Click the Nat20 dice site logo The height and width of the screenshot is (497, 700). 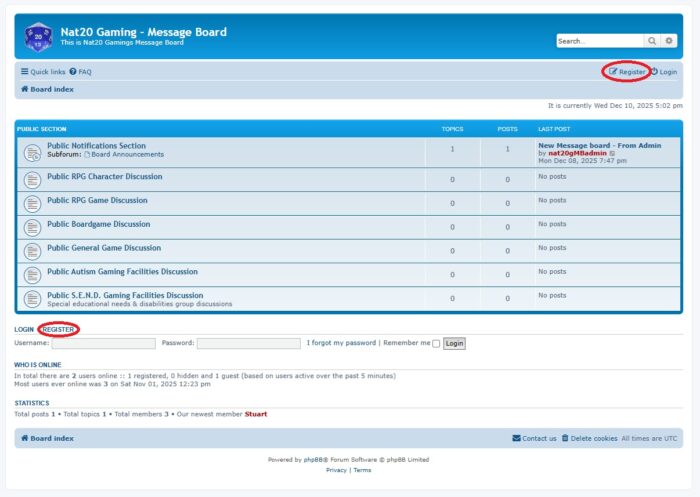(38, 37)
